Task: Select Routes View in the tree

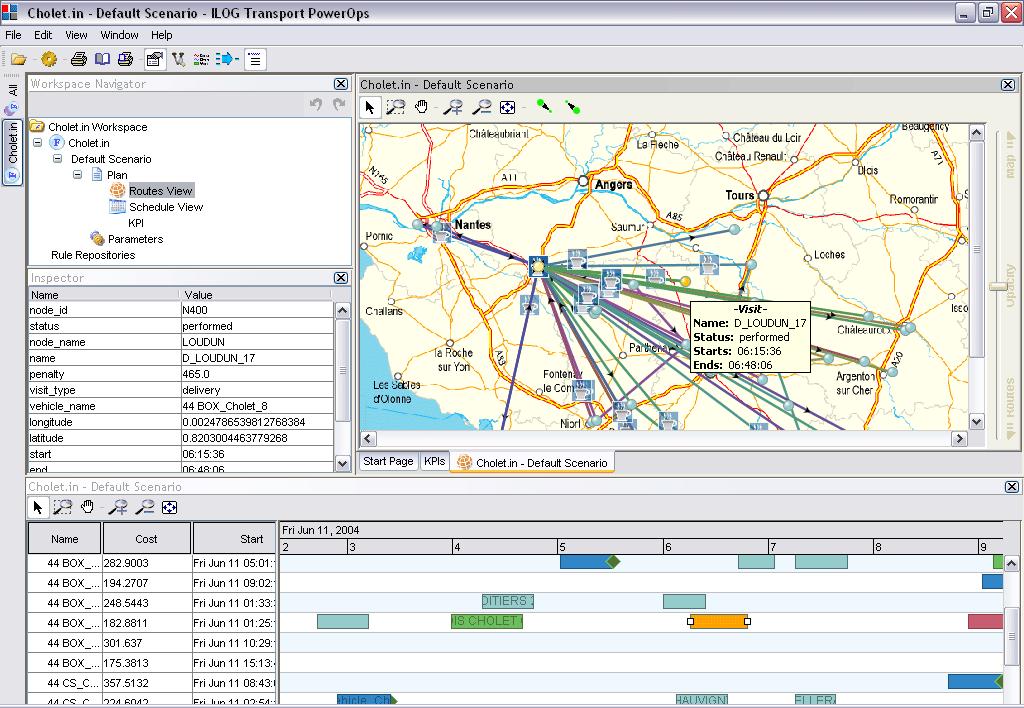Action: pos(160,191)
